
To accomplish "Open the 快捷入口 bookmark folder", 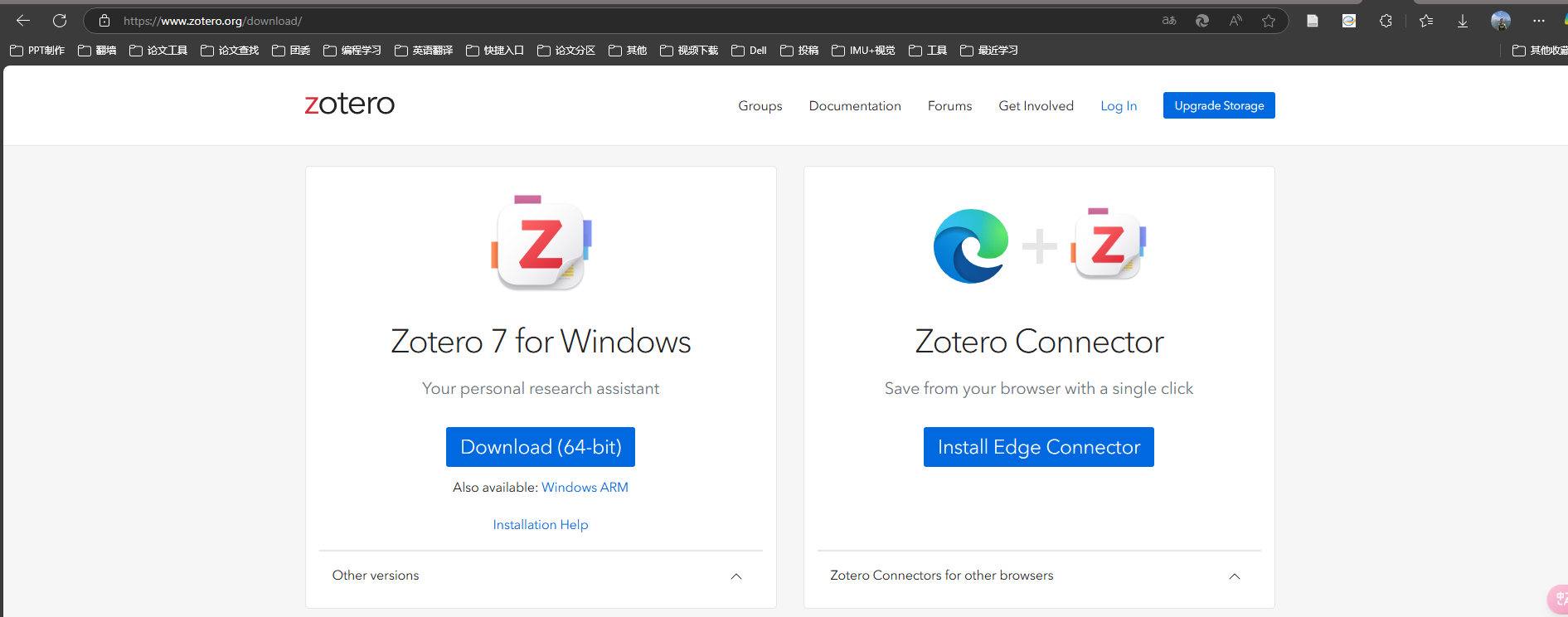I will [x=495, y=51].
